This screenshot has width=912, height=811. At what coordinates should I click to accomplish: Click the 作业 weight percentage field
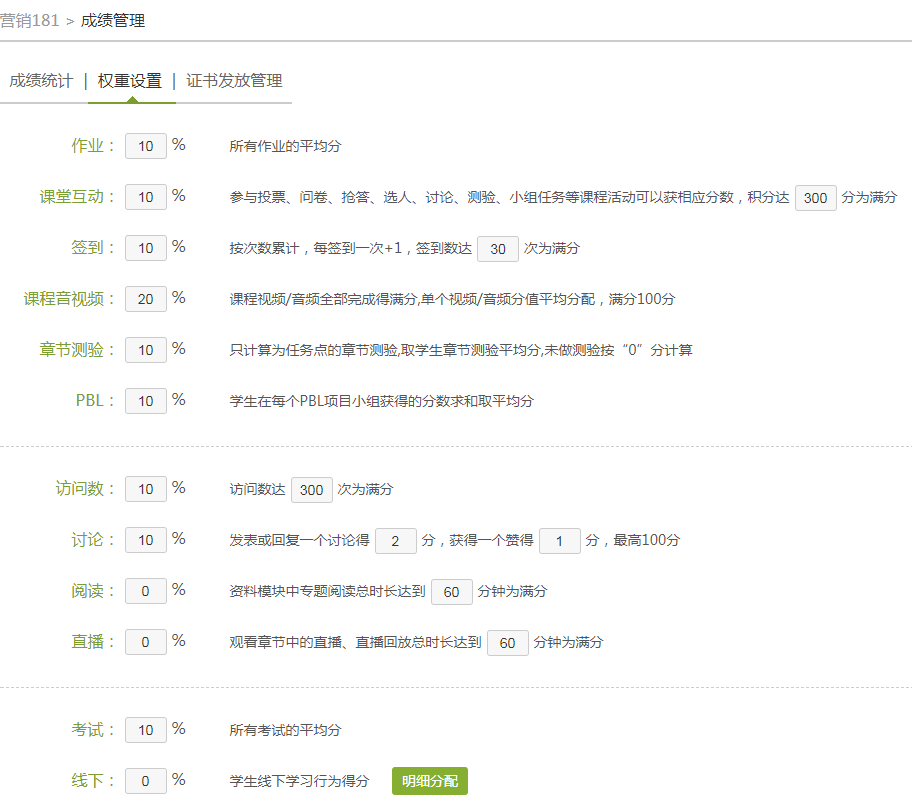point(146,146)
